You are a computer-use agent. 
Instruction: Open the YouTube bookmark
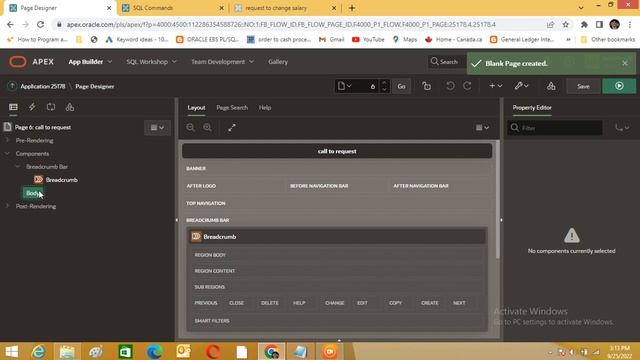(368, 39)
